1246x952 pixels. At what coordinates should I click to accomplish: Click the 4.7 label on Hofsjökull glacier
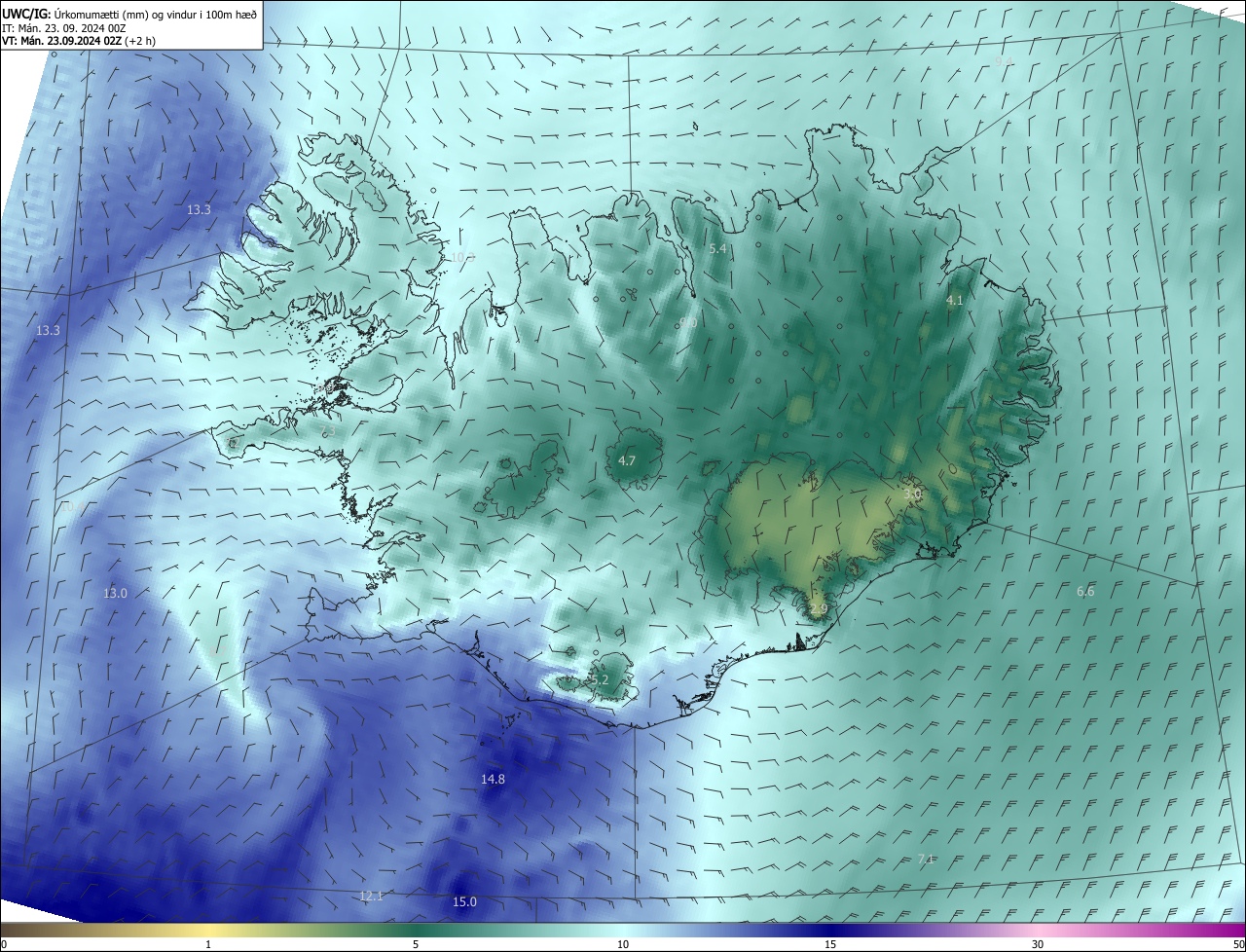coord(627,460)
